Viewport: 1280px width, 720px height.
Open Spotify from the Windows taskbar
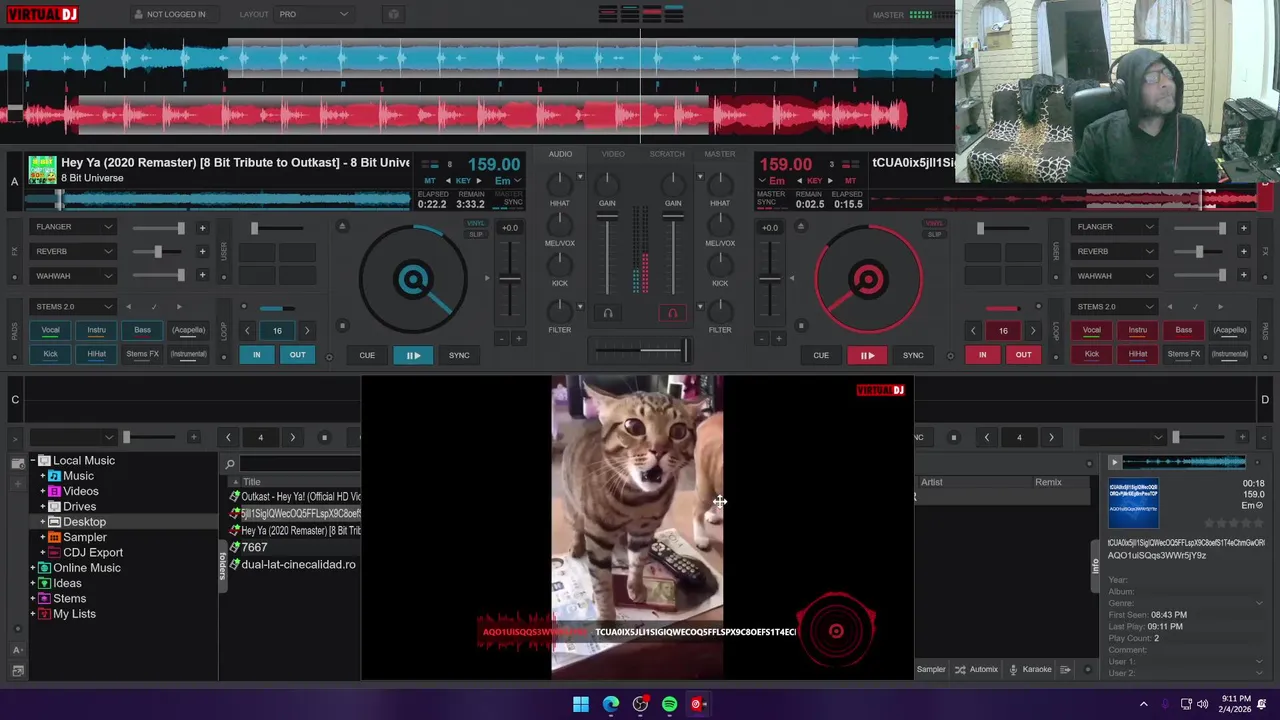click(x=669, y=704)
